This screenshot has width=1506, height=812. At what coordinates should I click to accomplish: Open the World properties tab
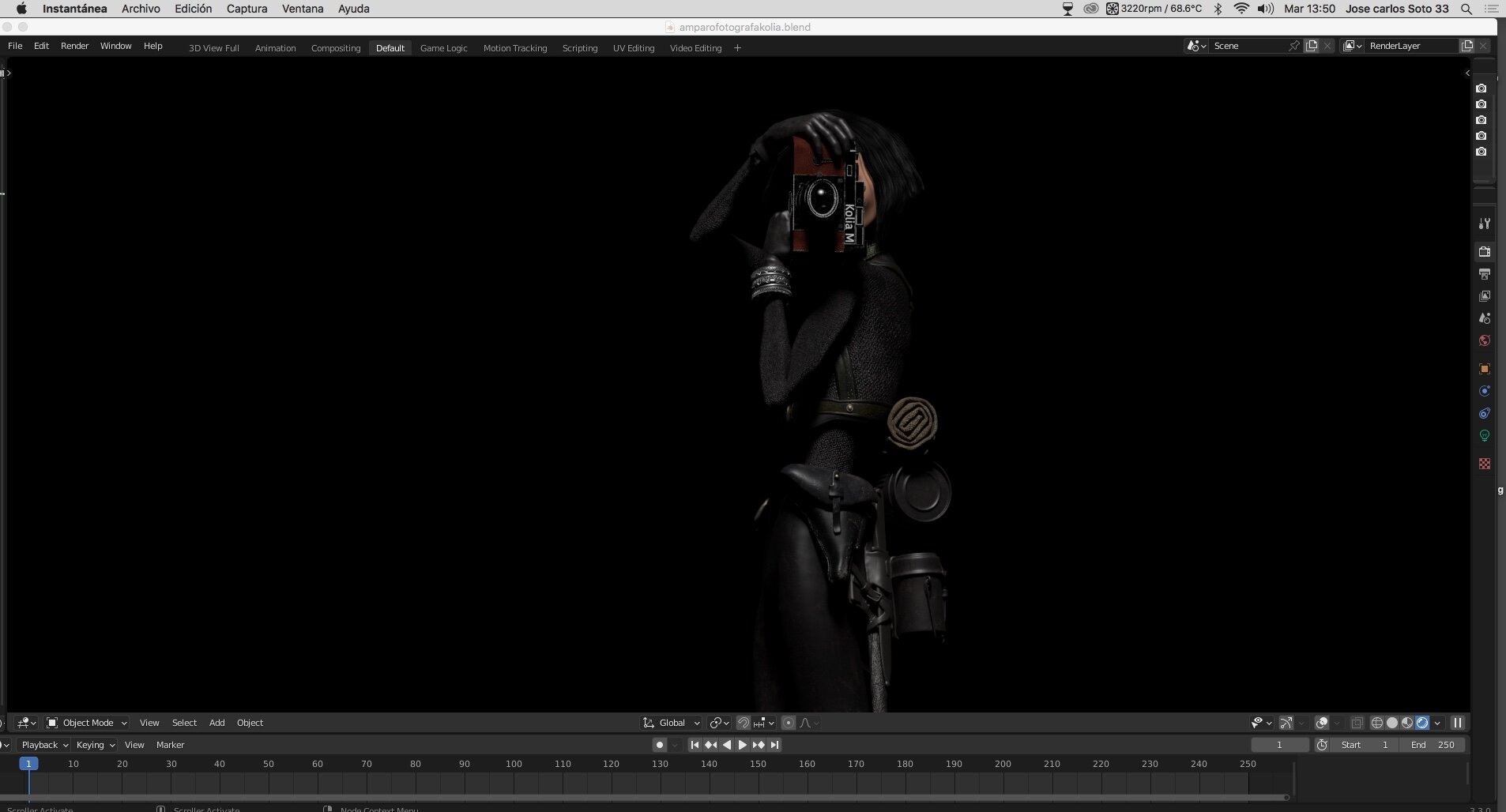point(1484,340)
